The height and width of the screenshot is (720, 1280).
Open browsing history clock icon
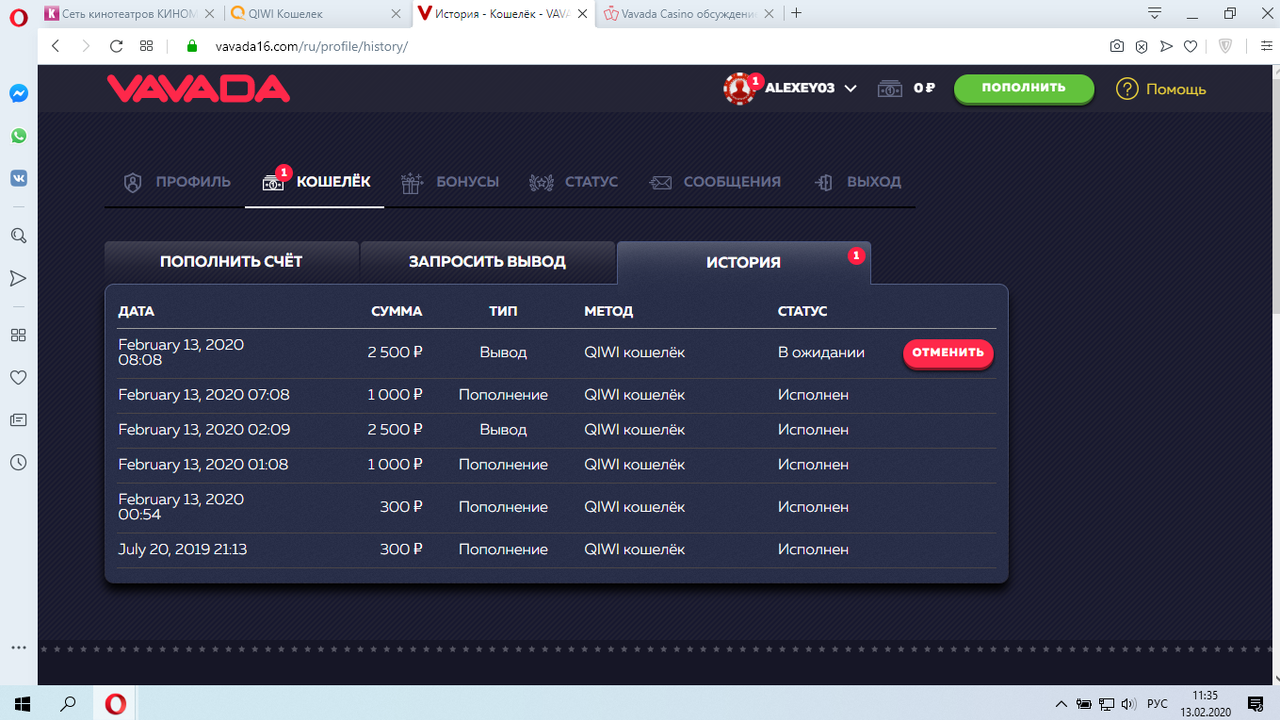18,463
